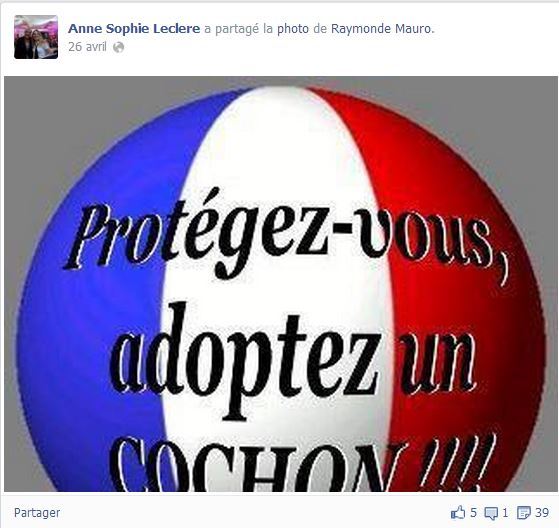Screen dimensions: 559x528
Task: Click the comment bubble icon
Action: point(491,513)
